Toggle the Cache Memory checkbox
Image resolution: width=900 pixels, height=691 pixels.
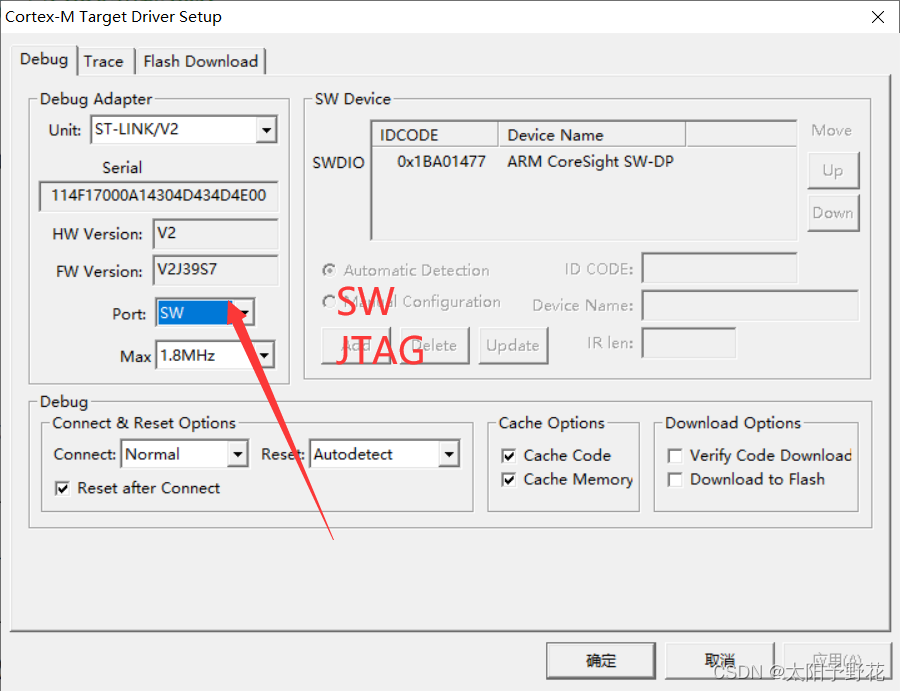click(x=509, y=480)
